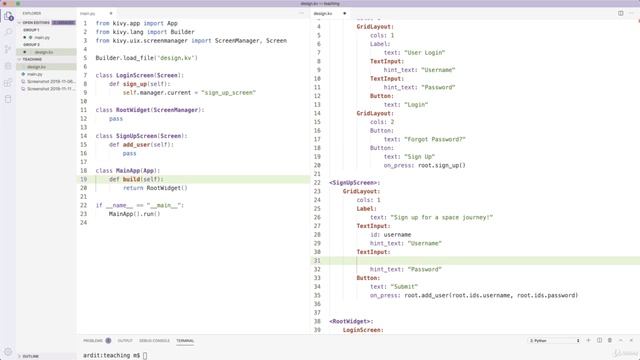
Task: Close the terminal panel
Action: [631, 340]
